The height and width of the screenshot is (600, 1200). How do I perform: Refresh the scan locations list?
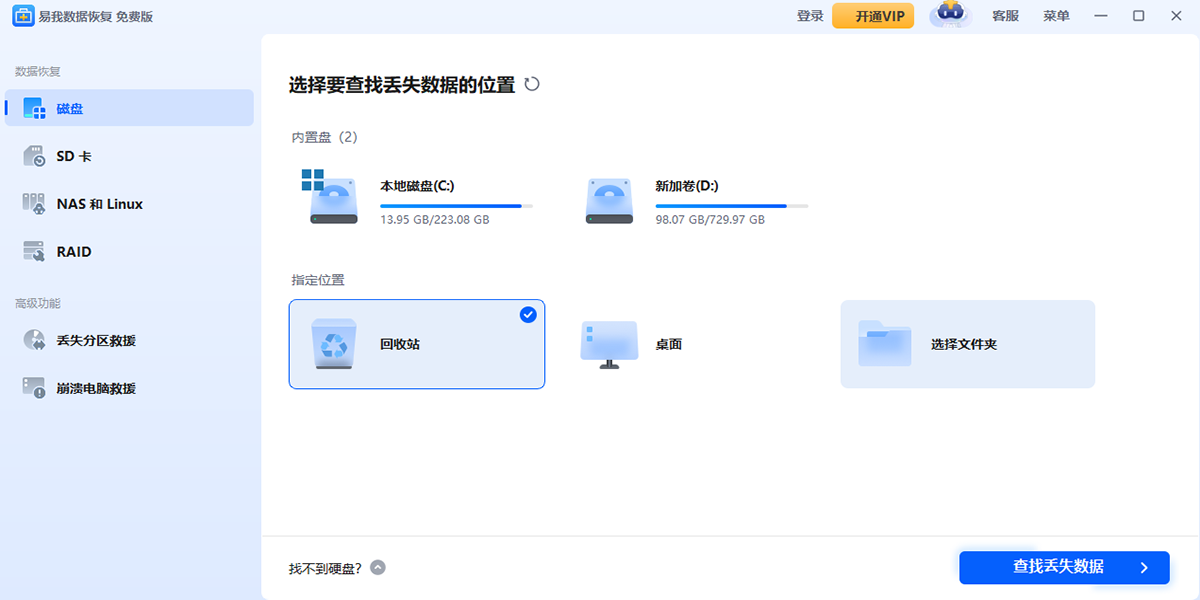coord(533,85)
